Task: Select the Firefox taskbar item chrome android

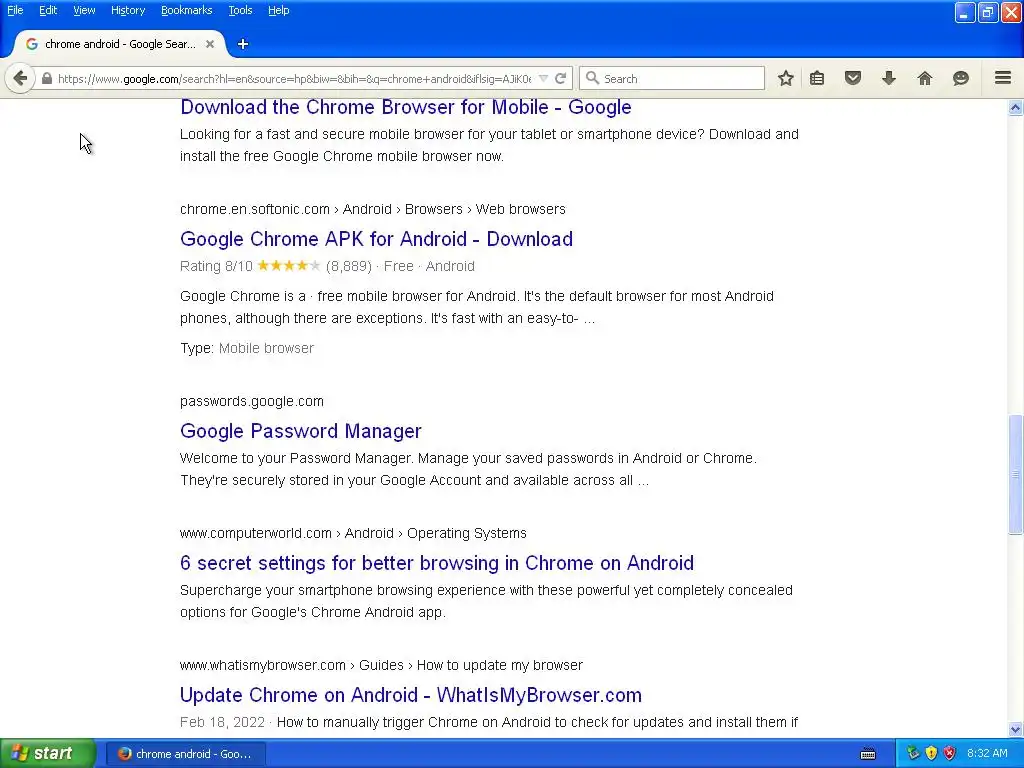Action: 186,754
